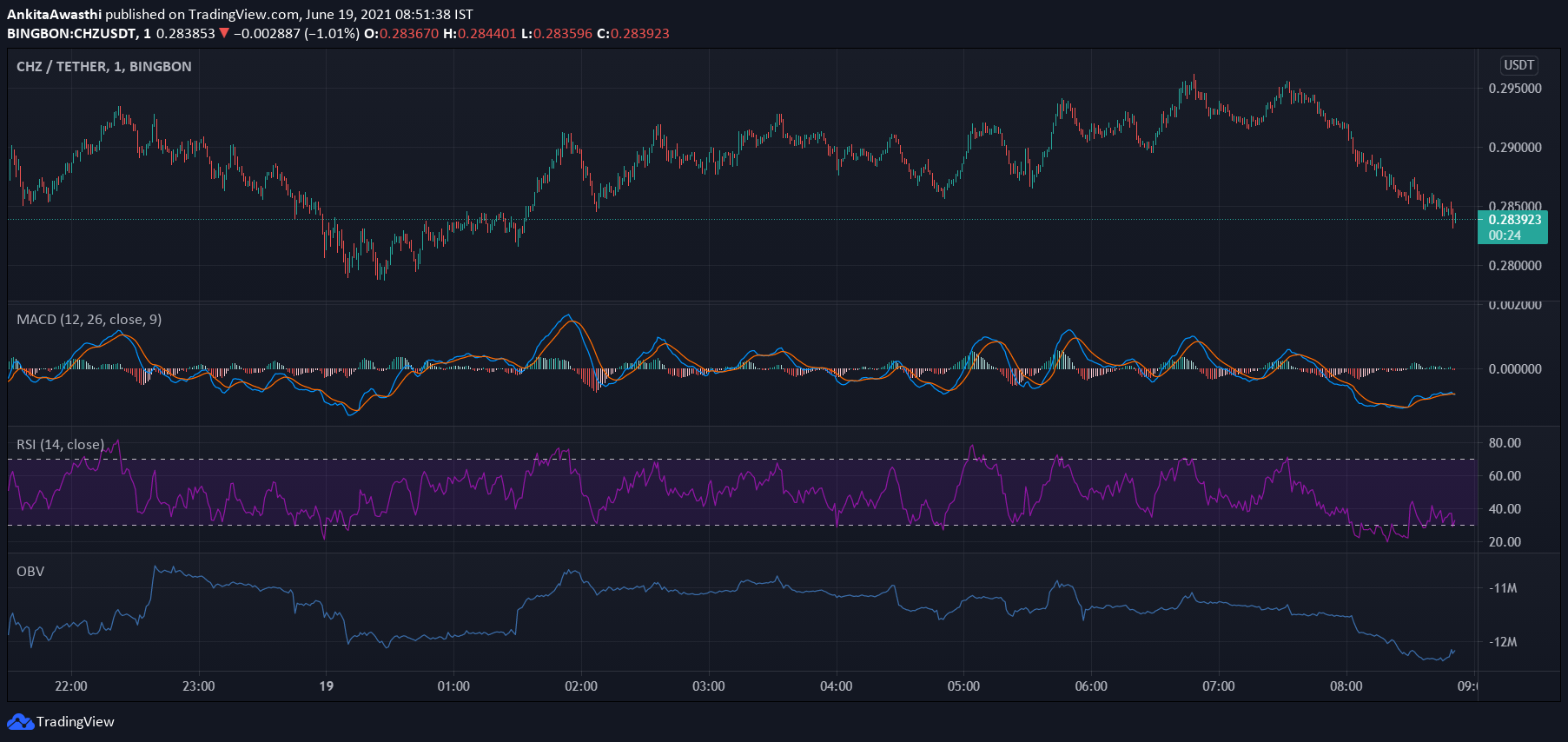Click the 07:00 time axis marker
Screen dimensions: 1568x742
(x=1219, y=686)
